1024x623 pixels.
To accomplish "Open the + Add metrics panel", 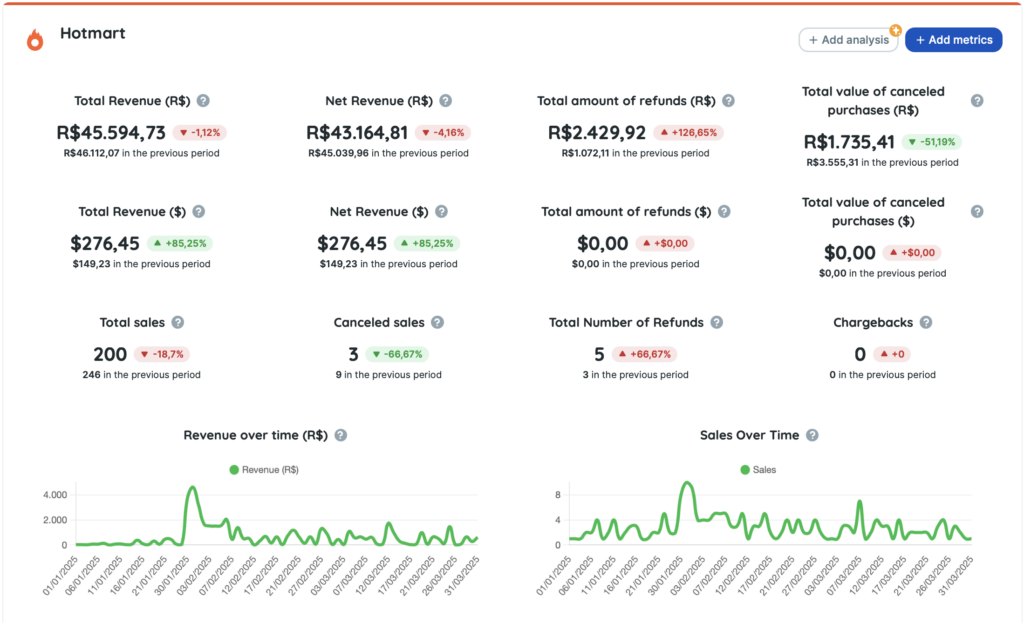I will pos(953,39).
